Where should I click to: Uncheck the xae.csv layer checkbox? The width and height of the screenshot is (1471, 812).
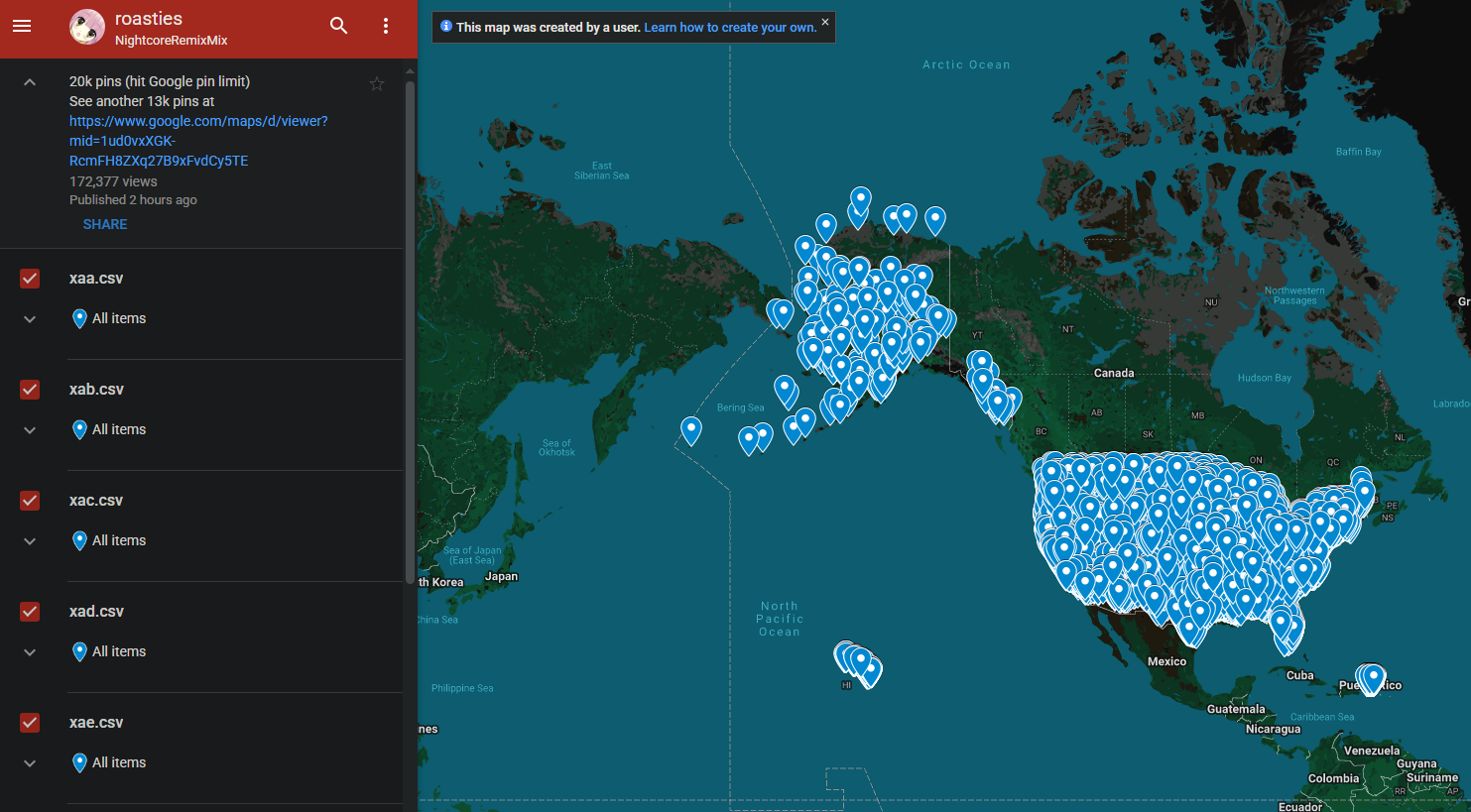point(30,723)
